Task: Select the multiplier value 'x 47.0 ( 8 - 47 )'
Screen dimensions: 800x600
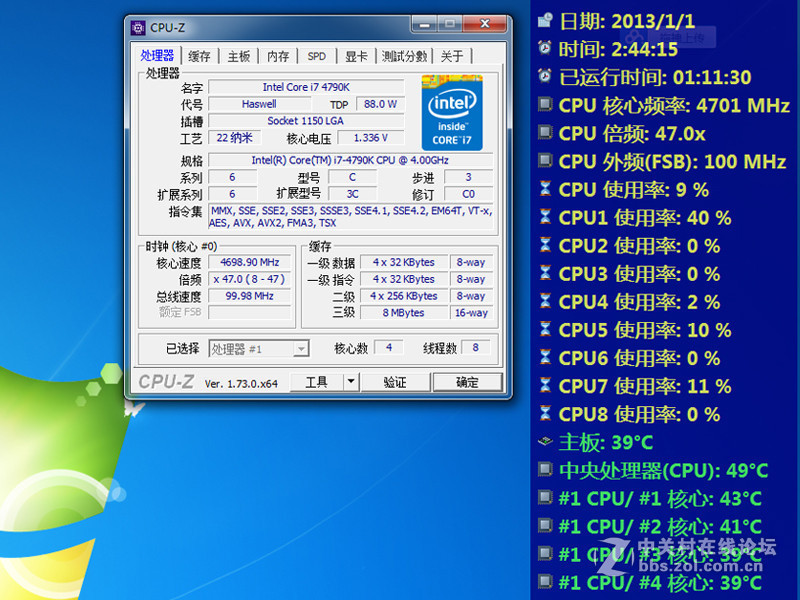Action: (x=249, y=279)
